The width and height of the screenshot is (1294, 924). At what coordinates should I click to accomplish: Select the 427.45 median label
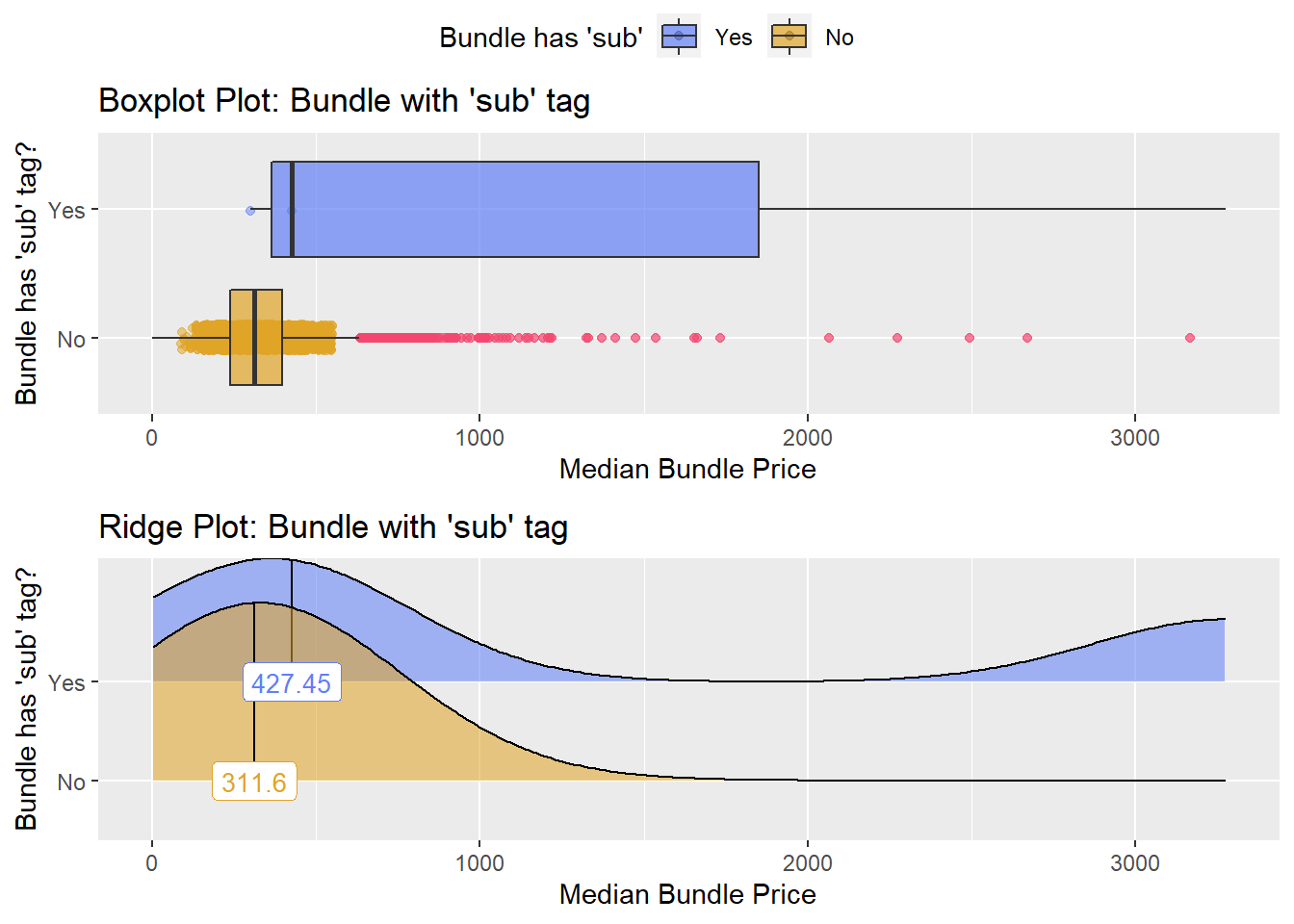[x=292, y=683]
